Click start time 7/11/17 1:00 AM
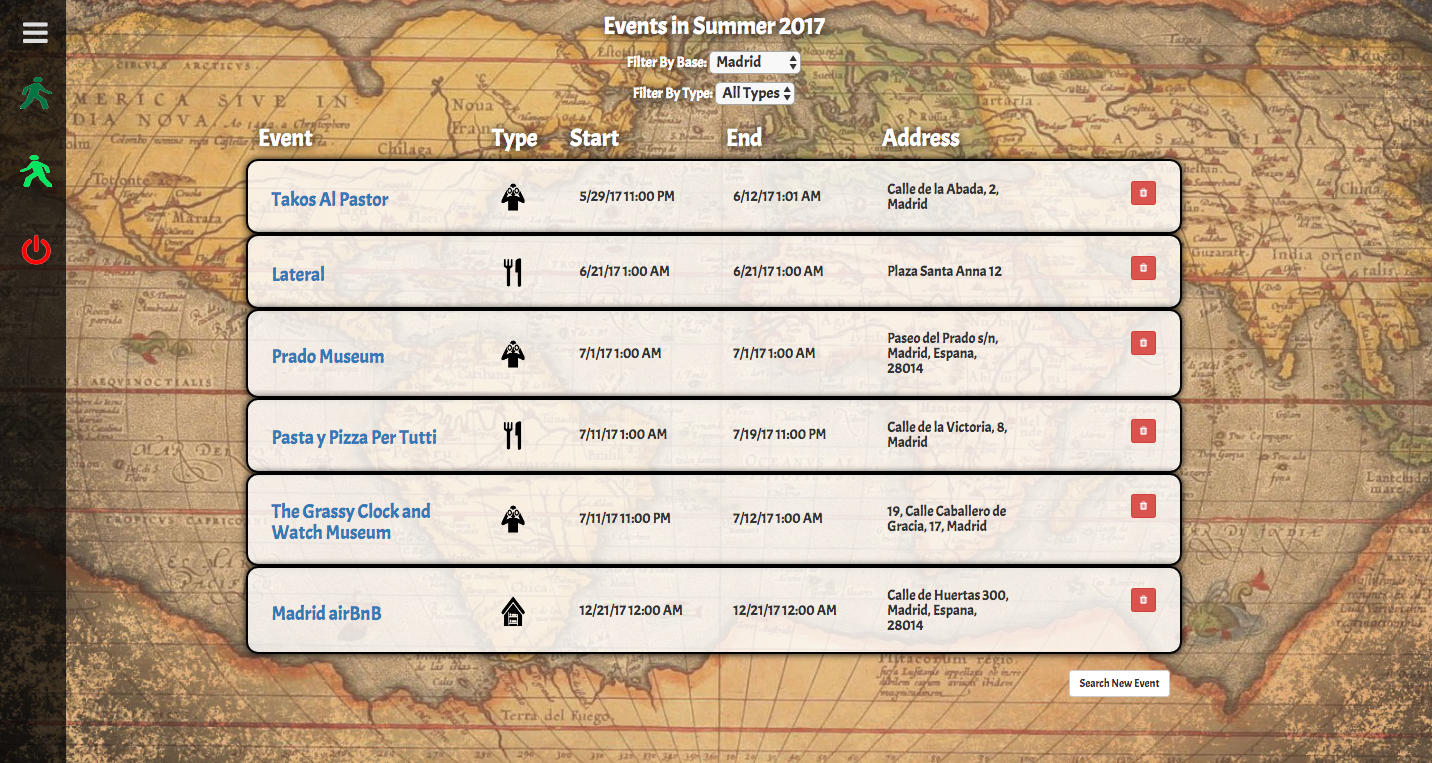 coord(623,434)
